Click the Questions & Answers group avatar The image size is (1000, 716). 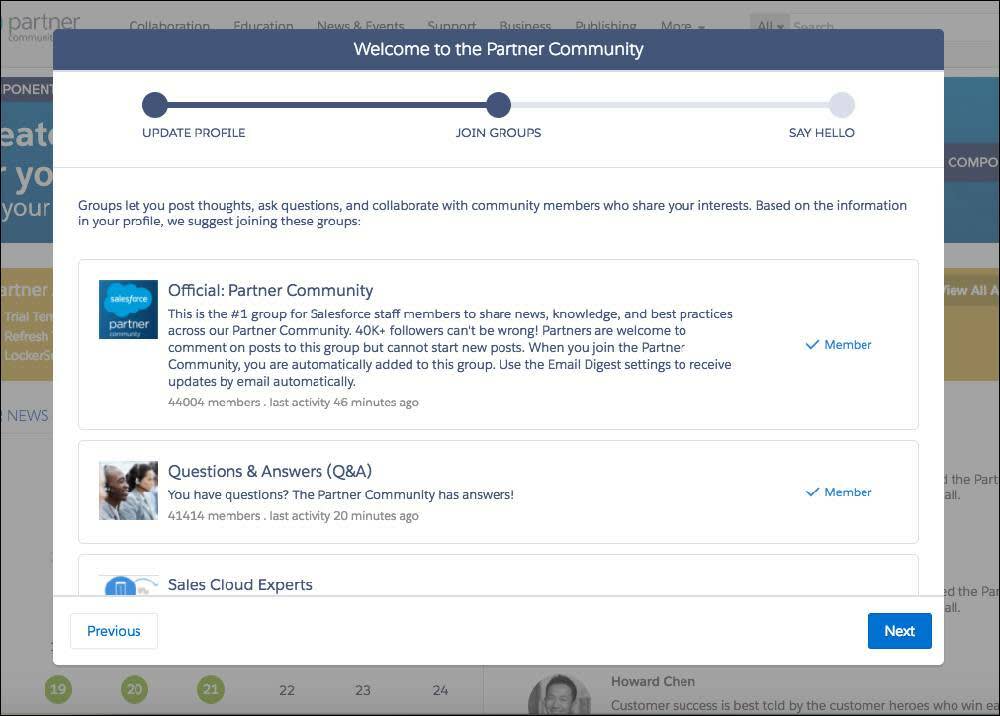128,489
